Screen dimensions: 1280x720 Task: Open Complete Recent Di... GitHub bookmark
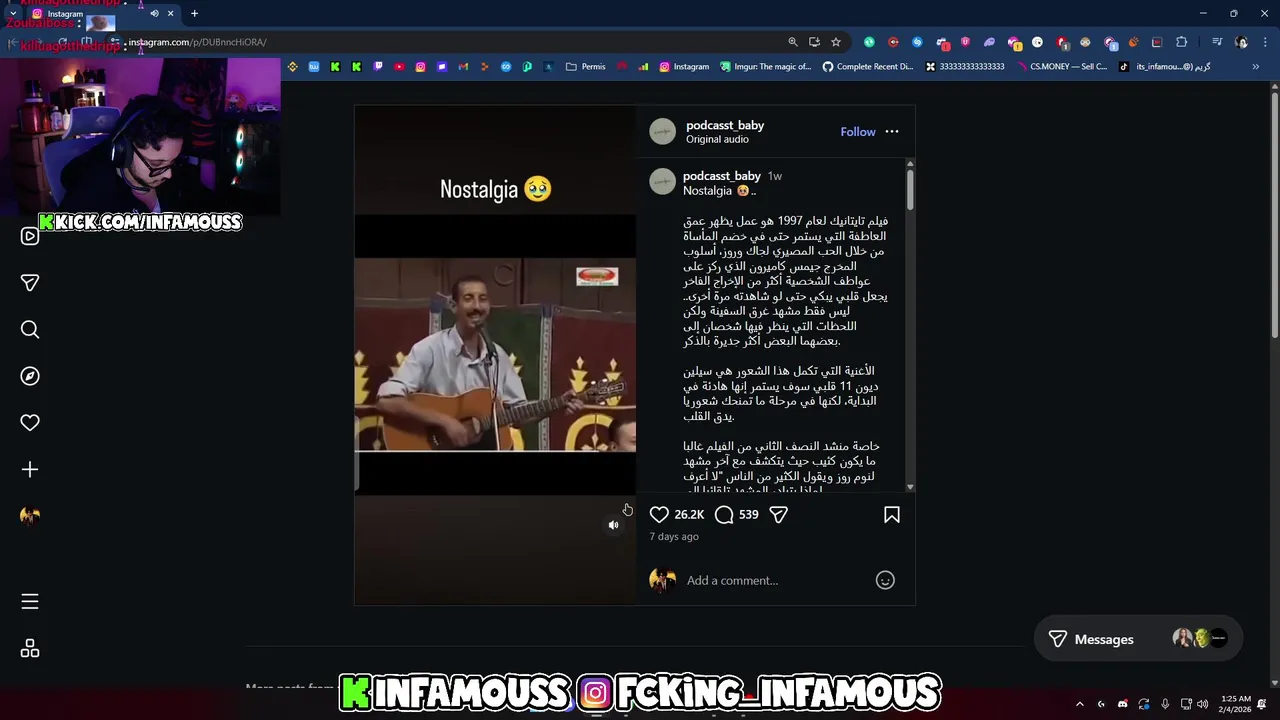(x=867, y=67)
